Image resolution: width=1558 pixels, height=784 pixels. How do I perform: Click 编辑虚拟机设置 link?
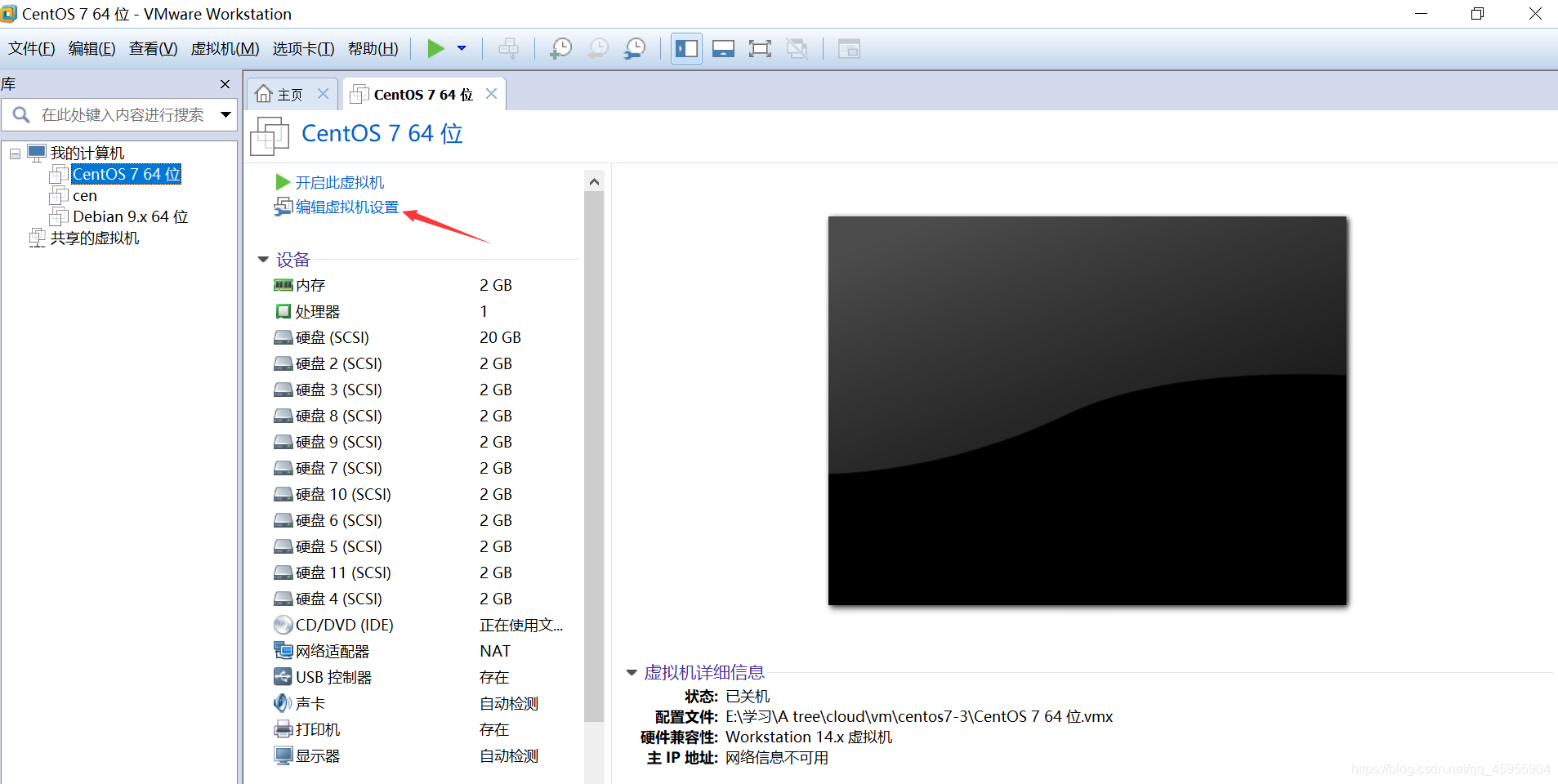347,207
